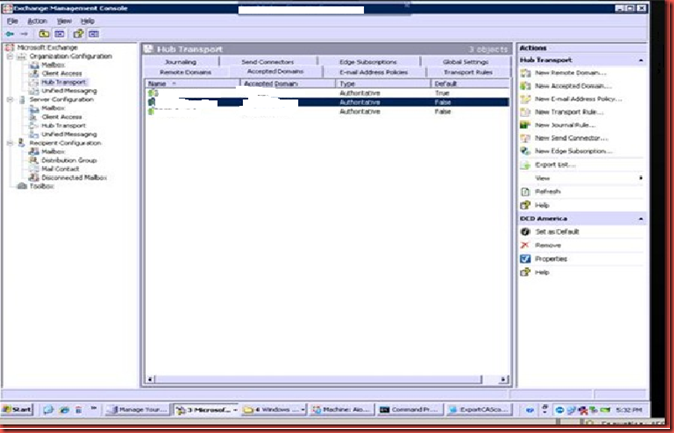Switch to the Accepted Domains tab

(x=276, y=71)
